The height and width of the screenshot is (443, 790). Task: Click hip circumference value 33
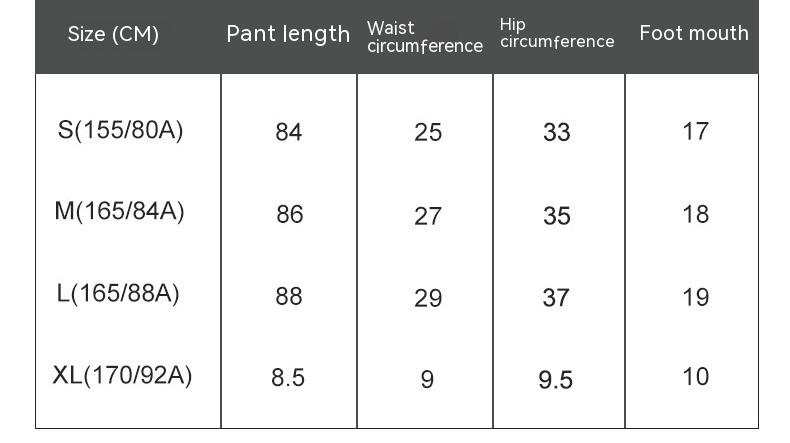pyautogui.click(x=557, y=132)
